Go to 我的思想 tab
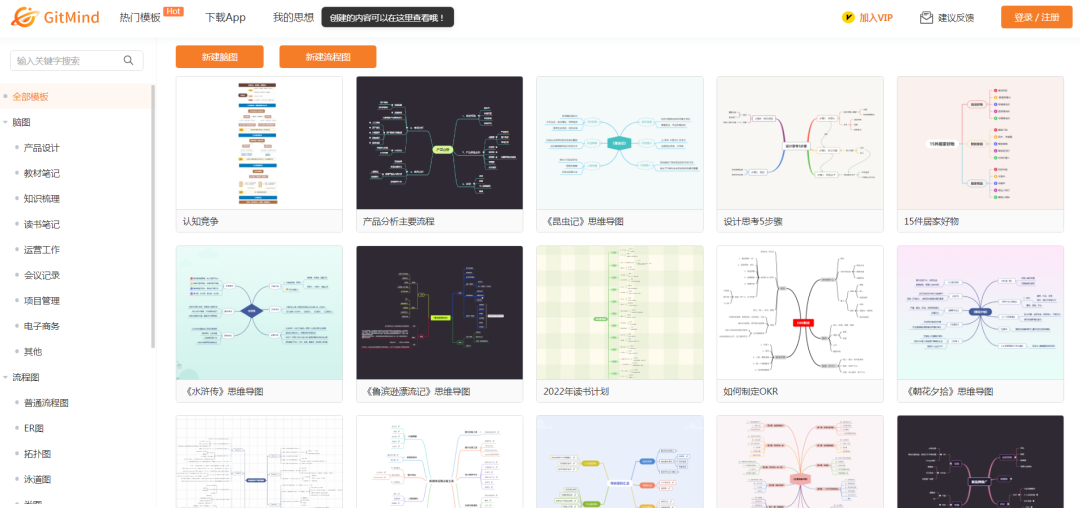This screenshot has width=1080, height=508. point(293,18)
